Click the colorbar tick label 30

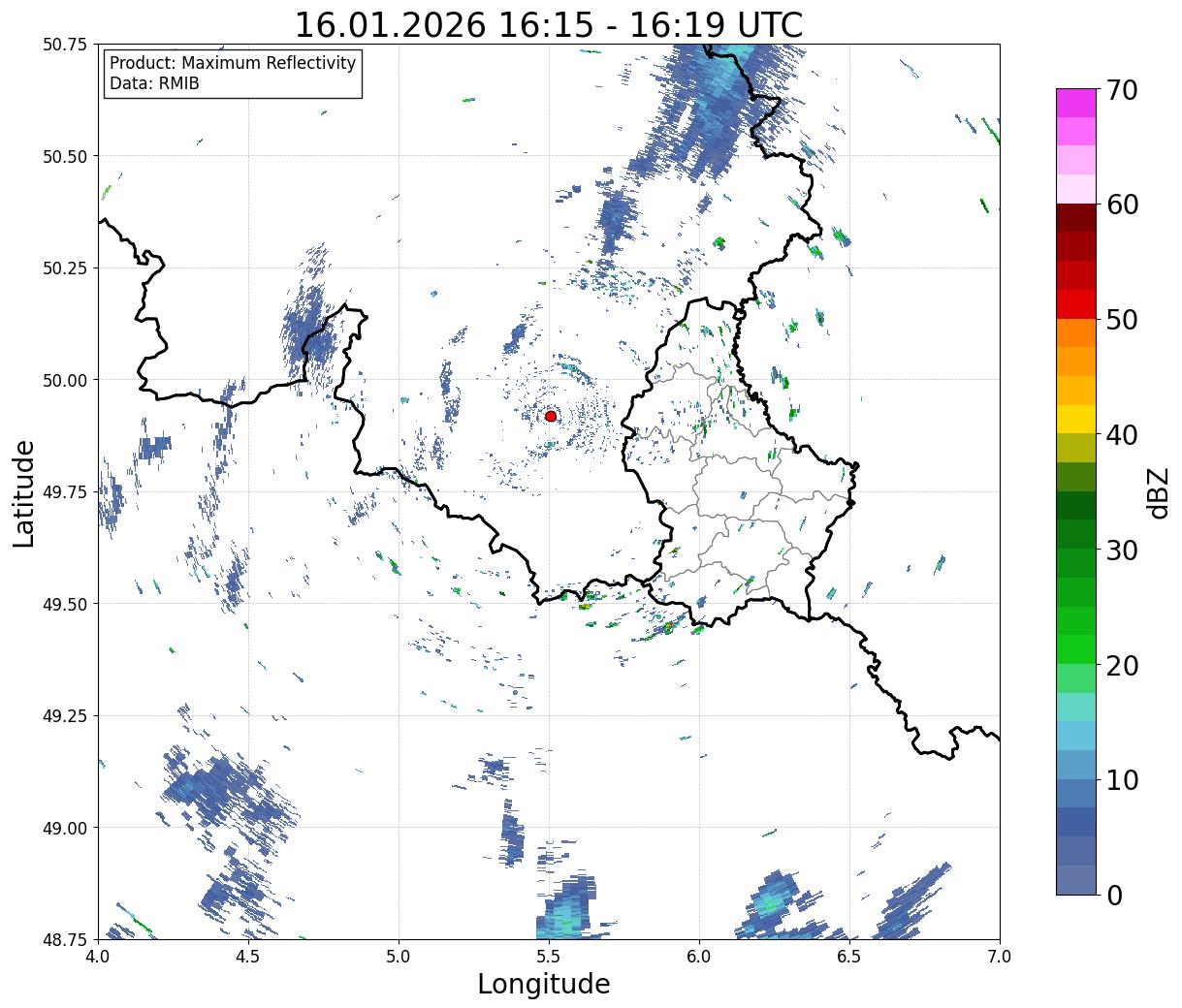point(1122,550)
